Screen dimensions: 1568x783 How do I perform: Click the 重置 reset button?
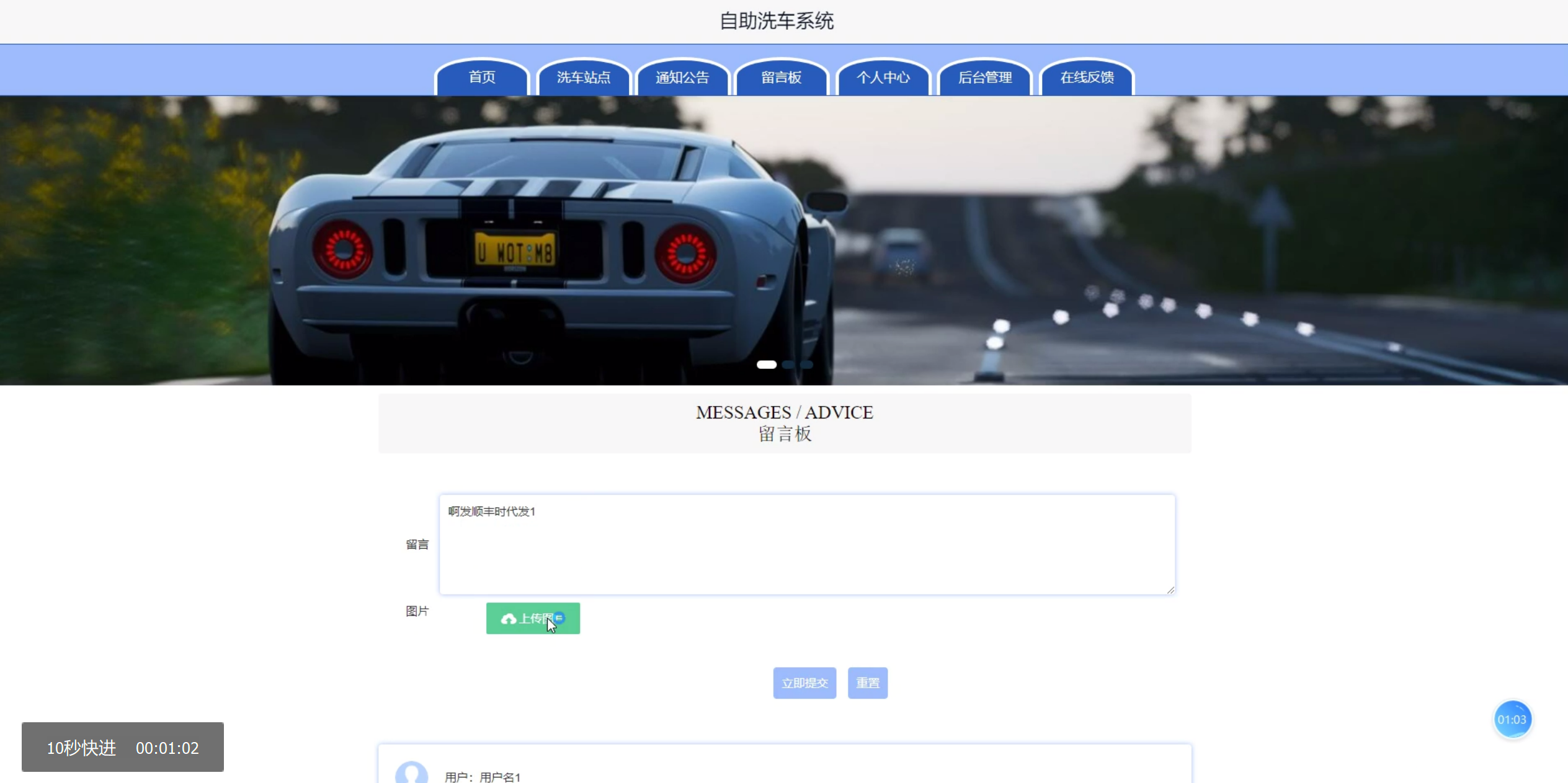867,683
